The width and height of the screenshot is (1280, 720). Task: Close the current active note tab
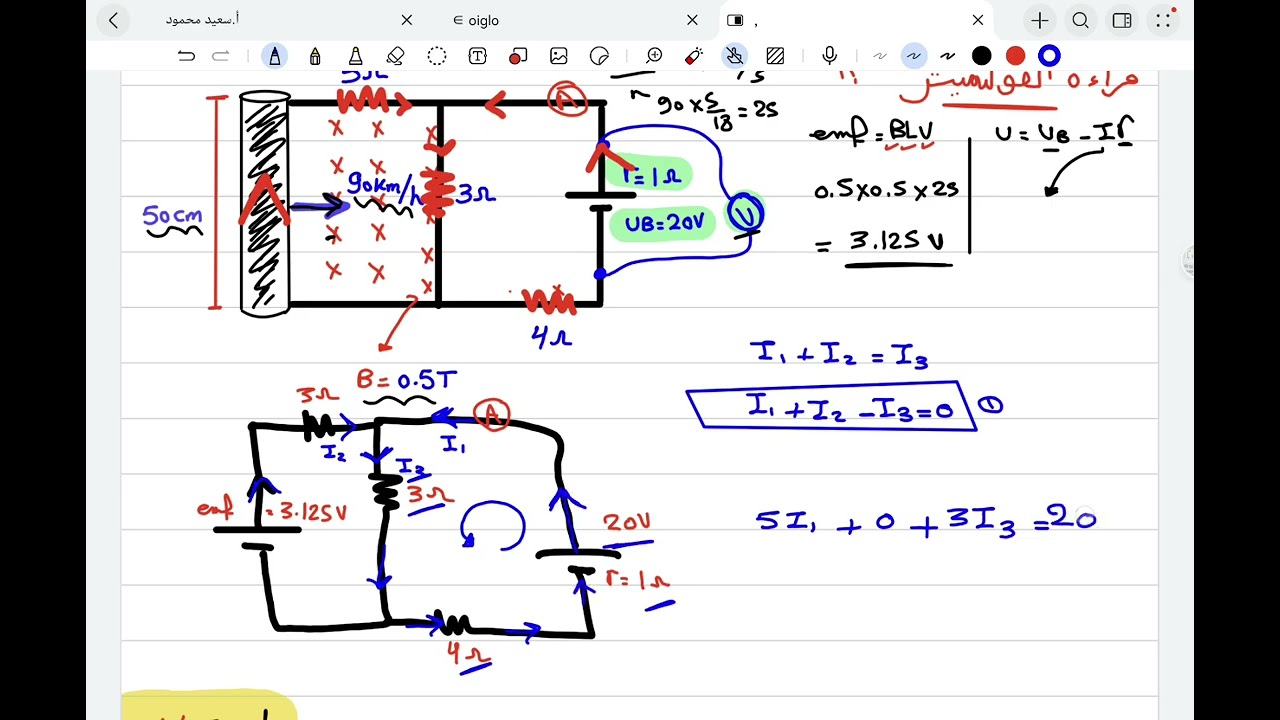click(x=978, y=20)
